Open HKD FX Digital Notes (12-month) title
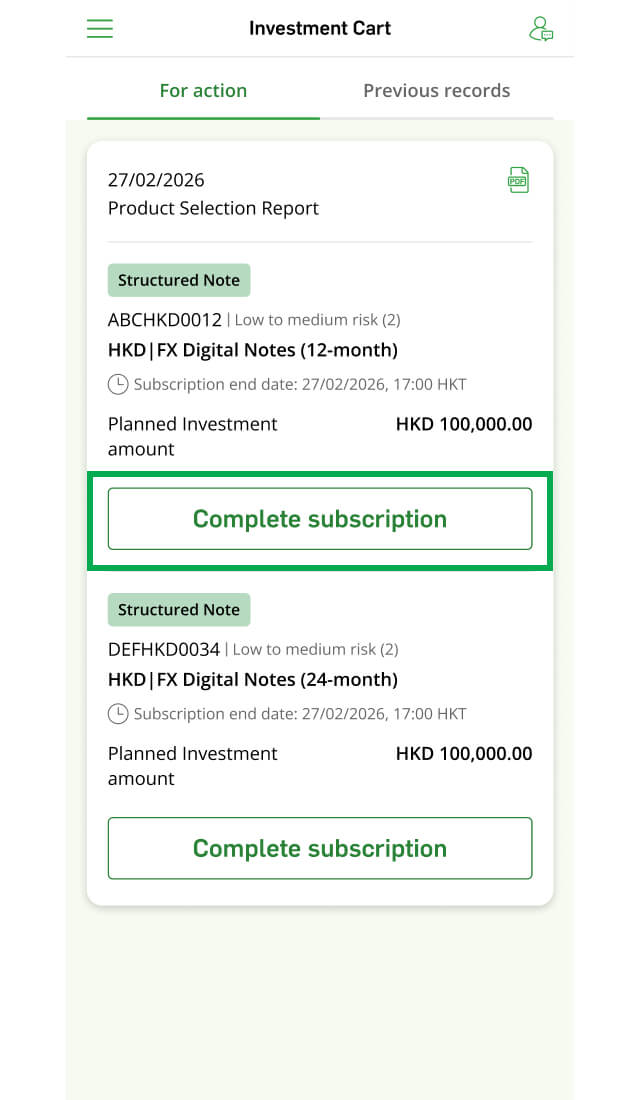 pyautogui.click(x=253, y=350)
